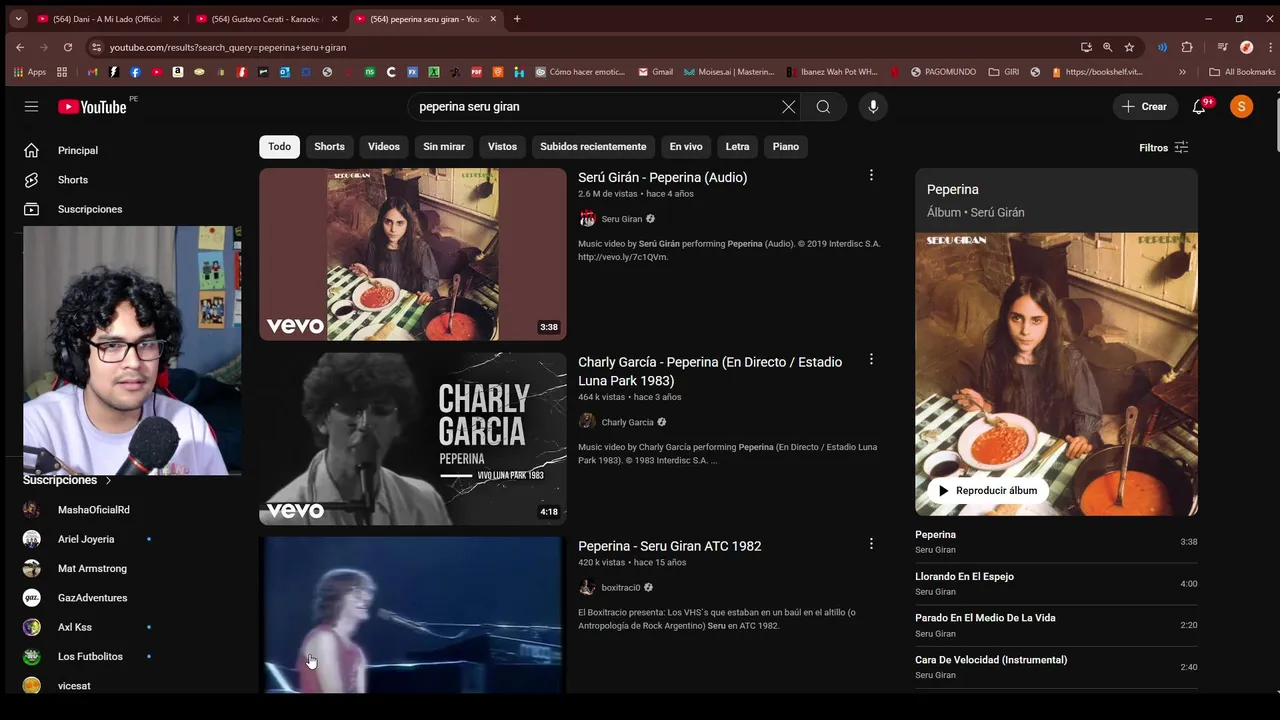Click the Reproducir álbum button
This screenshot has height=720, width=1280.
(986, 491)
